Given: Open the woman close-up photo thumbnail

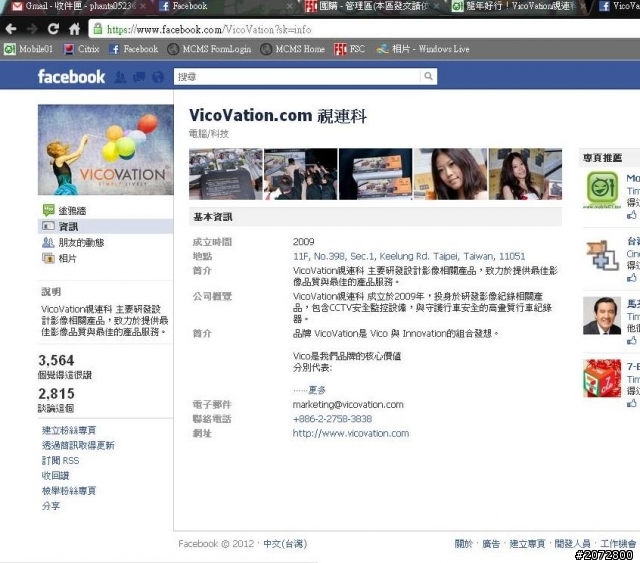Looking at the screenshot, I should [451, 174].
